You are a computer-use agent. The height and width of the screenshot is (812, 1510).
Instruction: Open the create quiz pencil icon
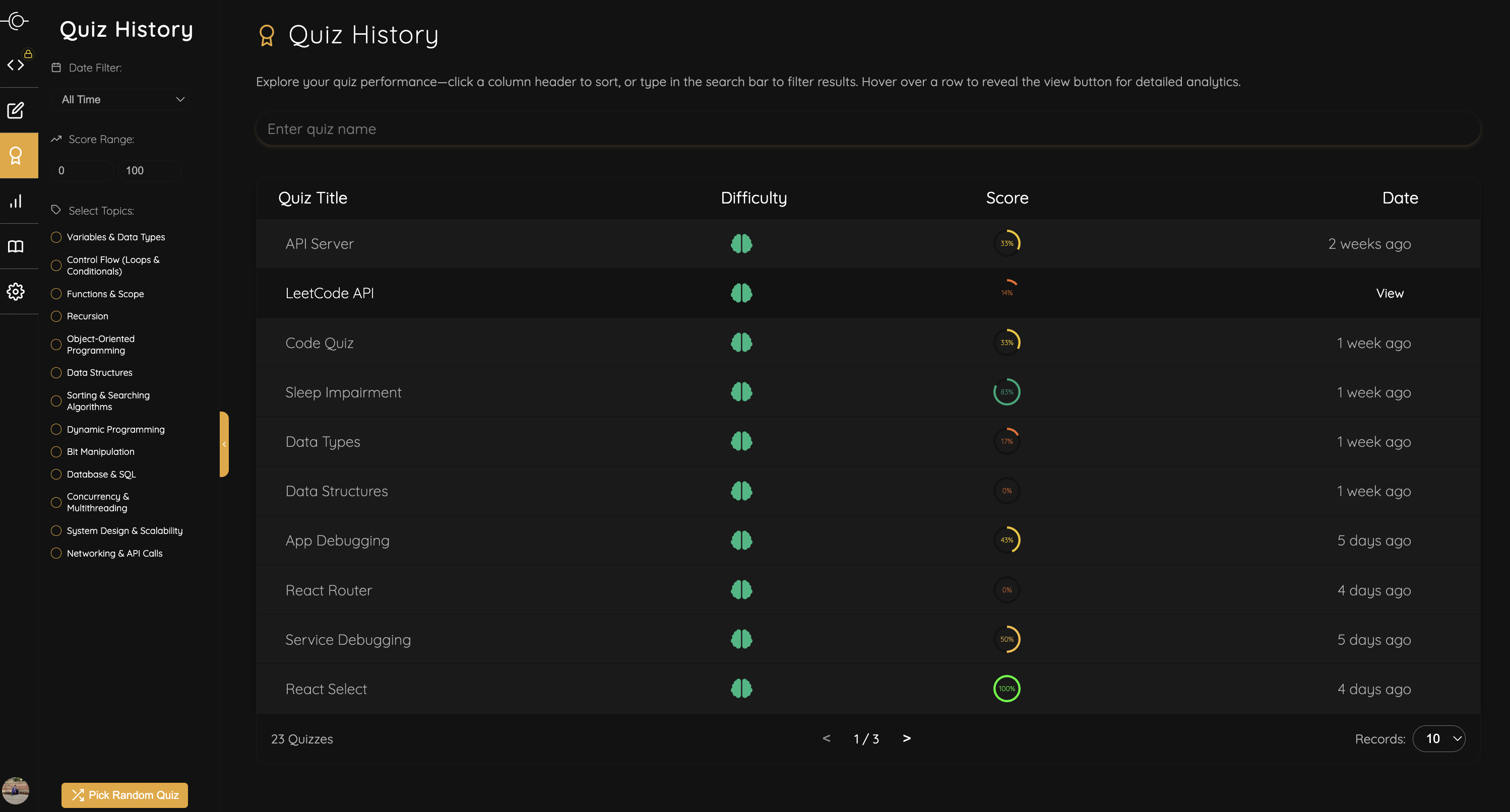tap(16, 110)
